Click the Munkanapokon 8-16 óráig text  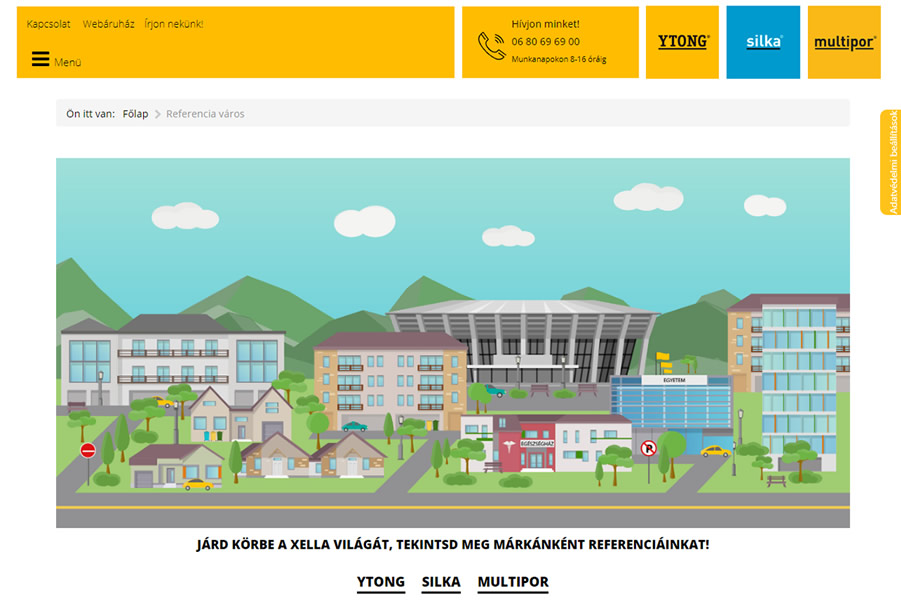pyautogui.click(x=559, y=59)
